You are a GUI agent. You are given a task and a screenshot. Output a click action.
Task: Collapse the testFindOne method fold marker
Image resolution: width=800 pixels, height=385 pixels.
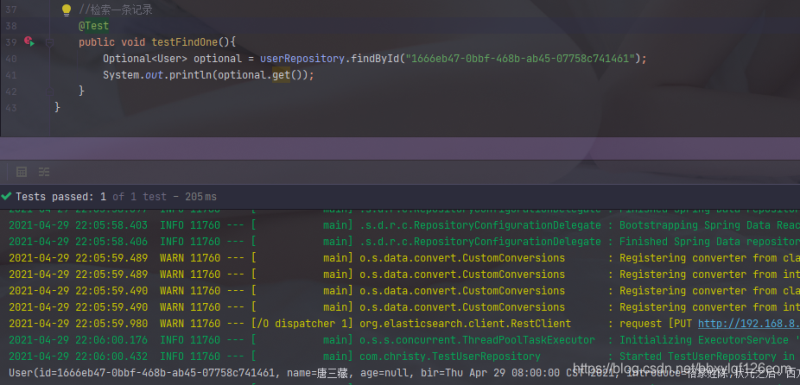pyautogui.click(x=50, y=43)
